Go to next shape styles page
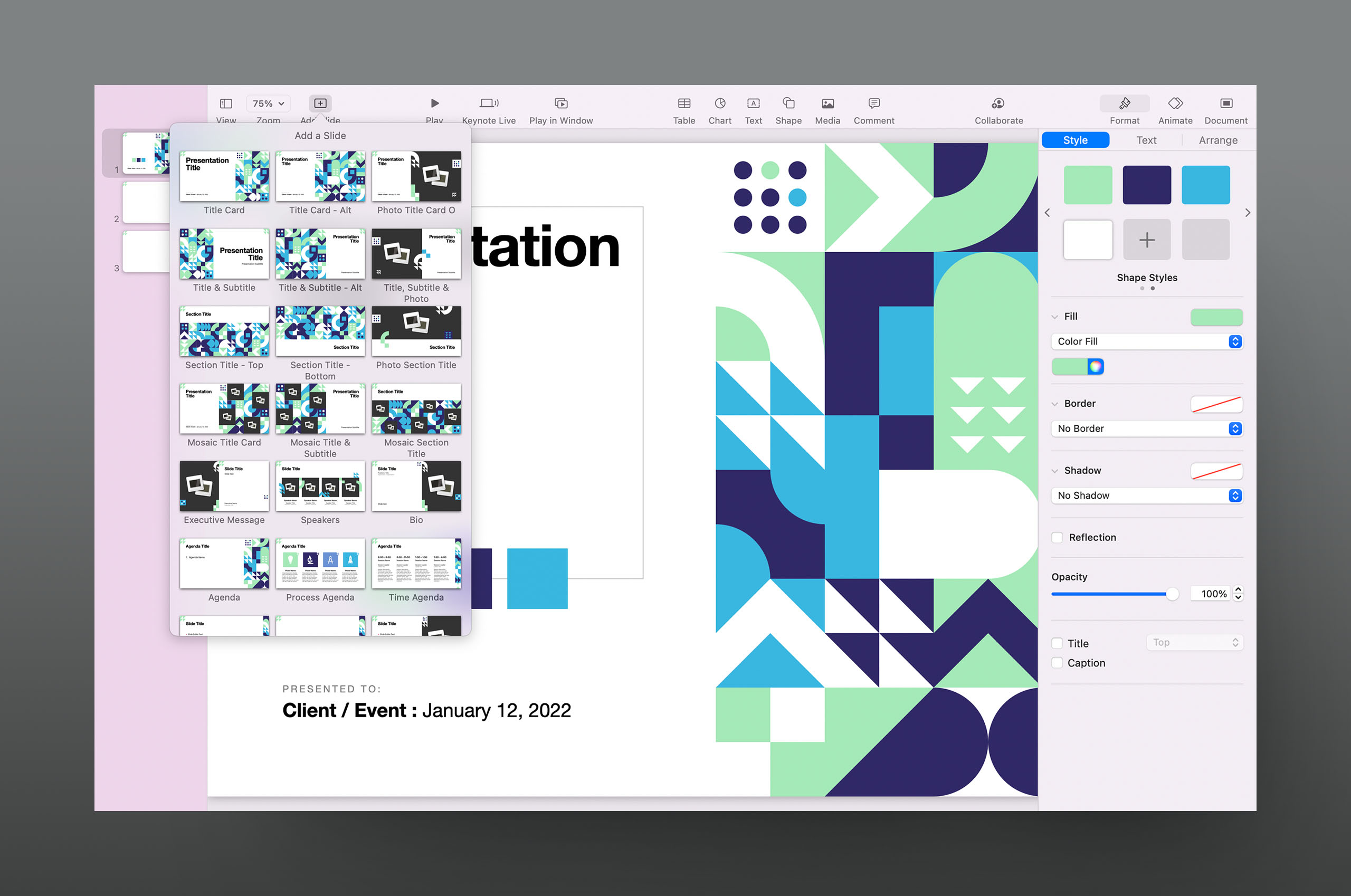 (x=1248, y=213)
